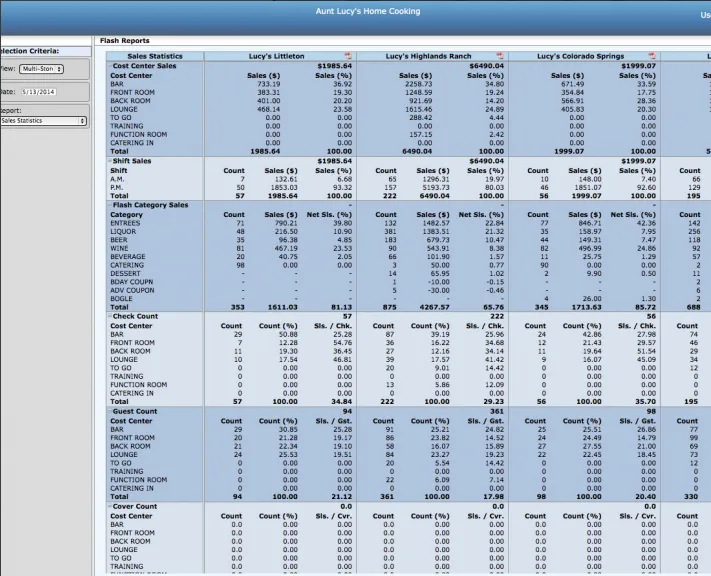Collapse the Shift Sales section
The image size is (711, 576).
click(110, 161)
